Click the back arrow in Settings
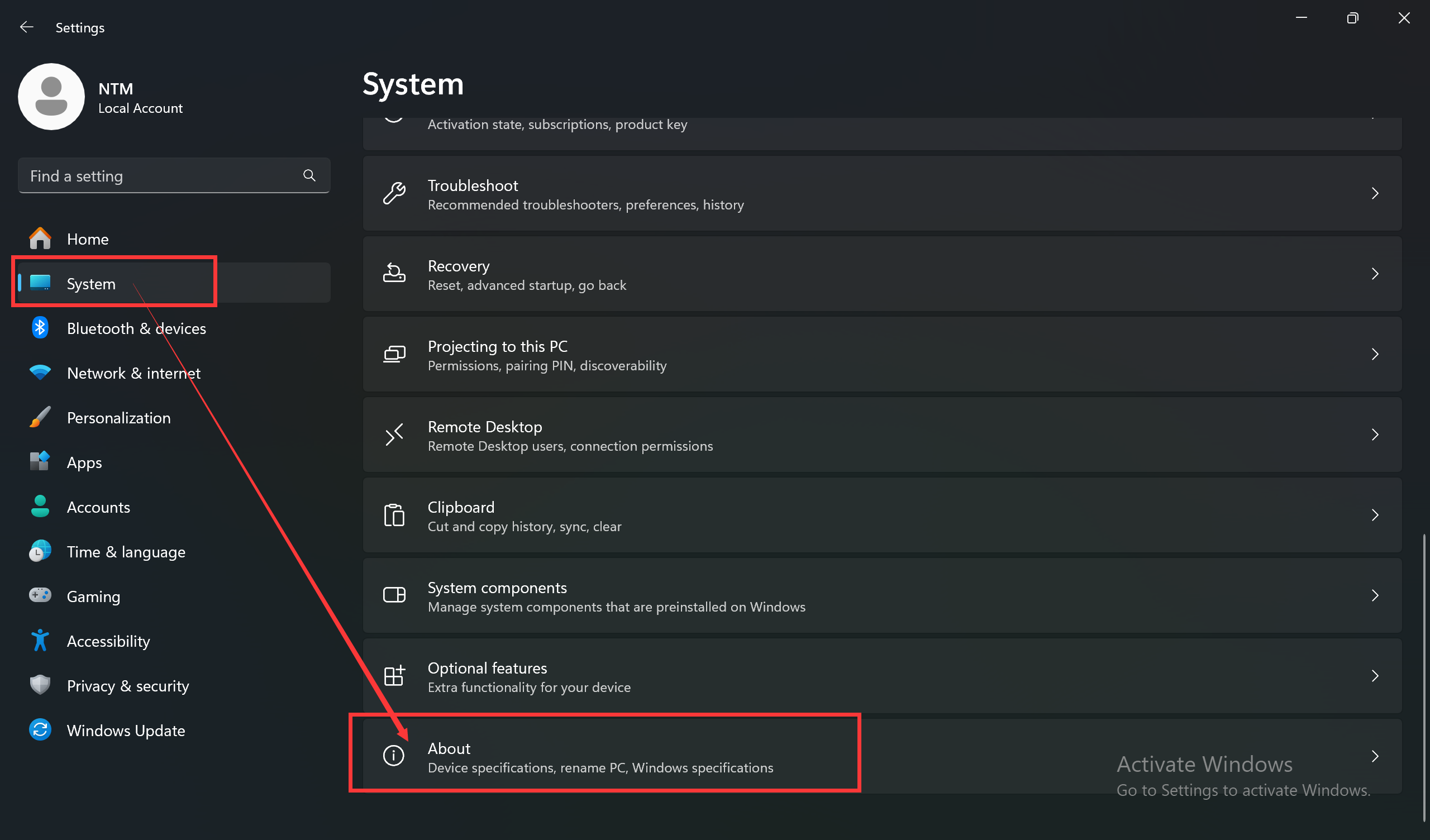The image size is (1430, 840). (26, 27)
